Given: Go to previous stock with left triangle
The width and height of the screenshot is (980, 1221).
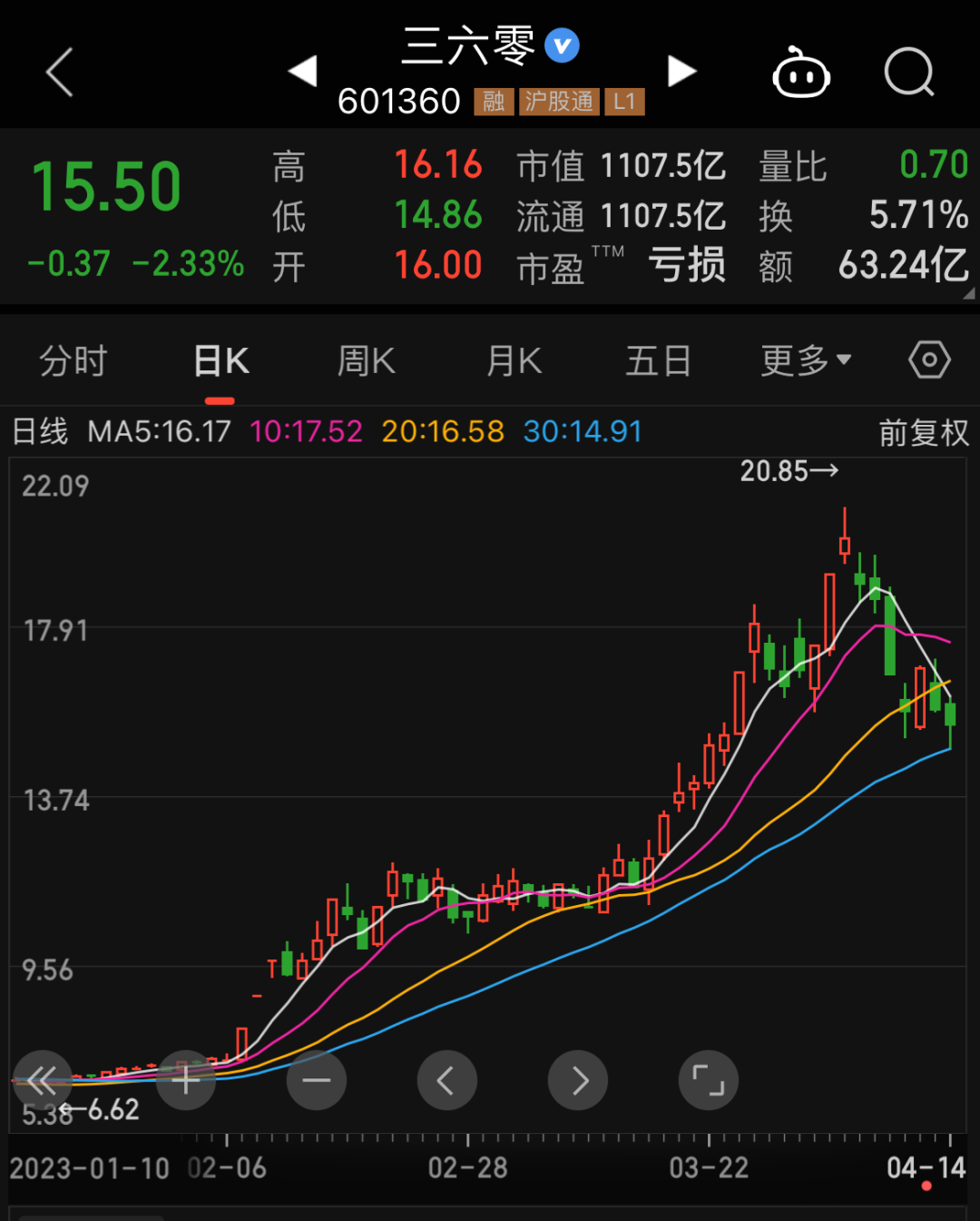Looking at the screenshot, I should (303, 71).
